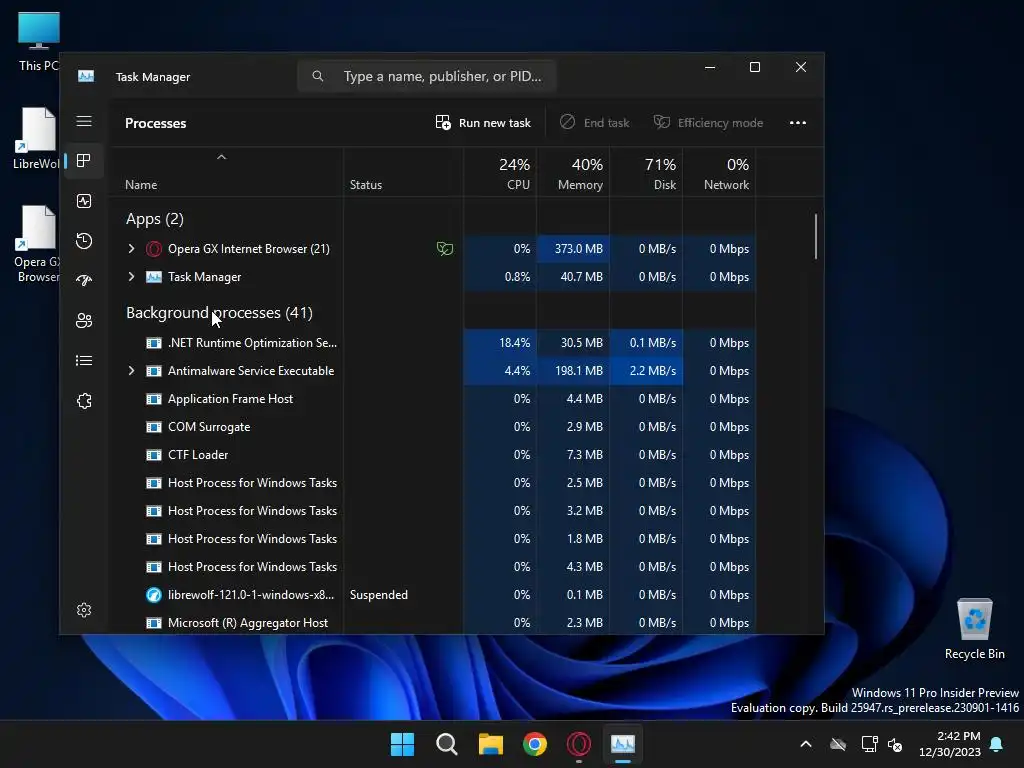
Task: Launch Google Chrome from taskbar
Action: click(535, 744)
